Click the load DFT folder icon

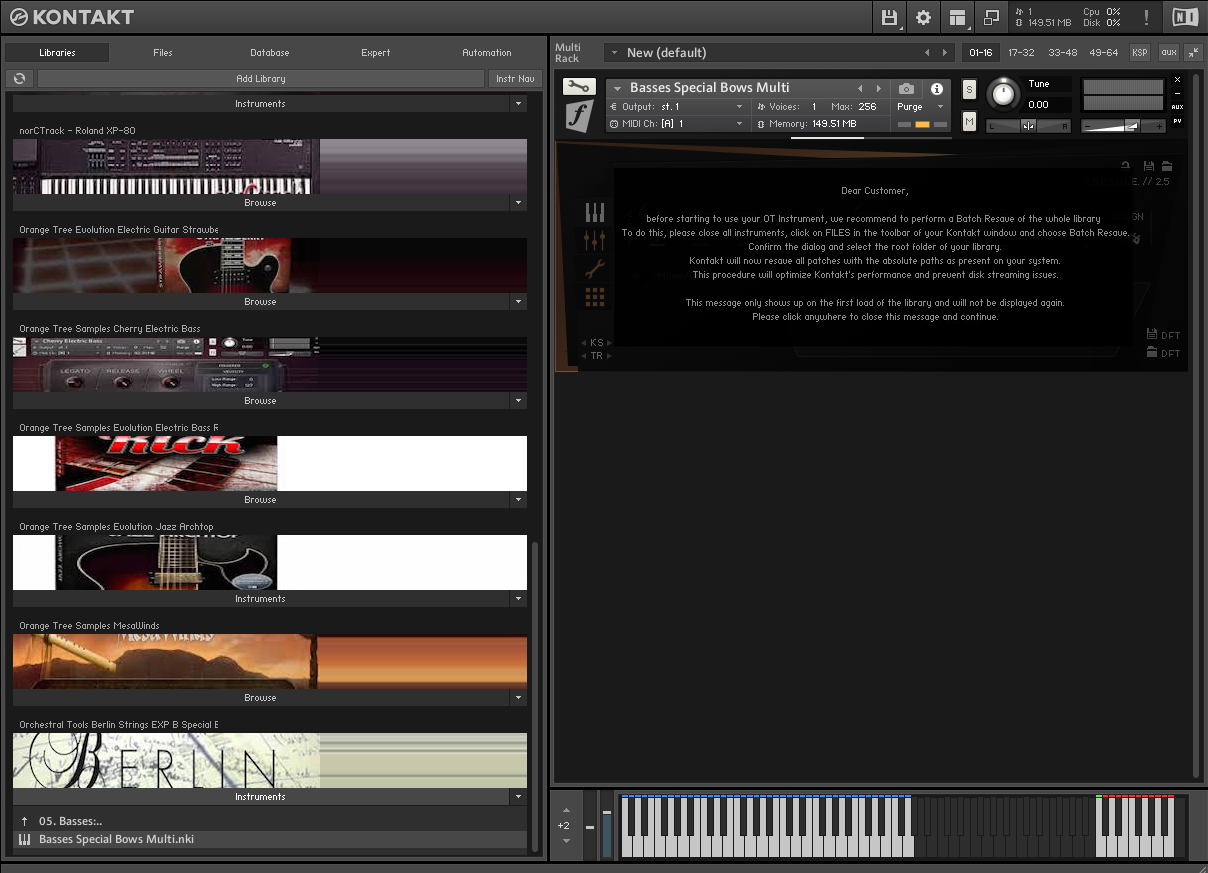click(x=1152, y=353)
